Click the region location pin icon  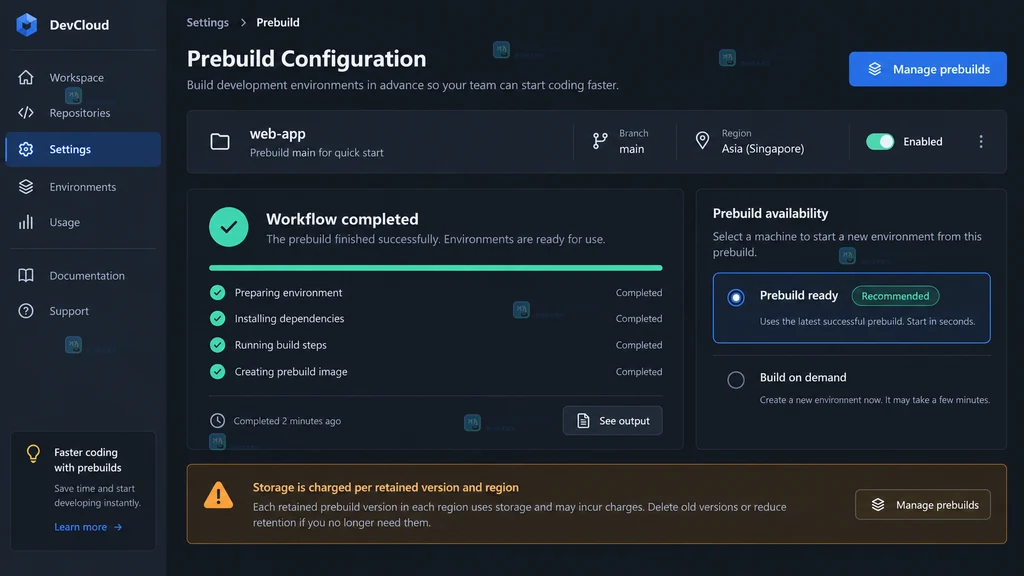pos(702,140)
